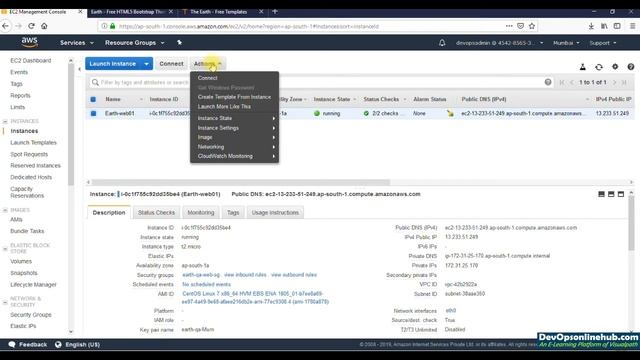Jump to last page of instances
This screenshot has width=640, height=360.
[x=624, y=82]
